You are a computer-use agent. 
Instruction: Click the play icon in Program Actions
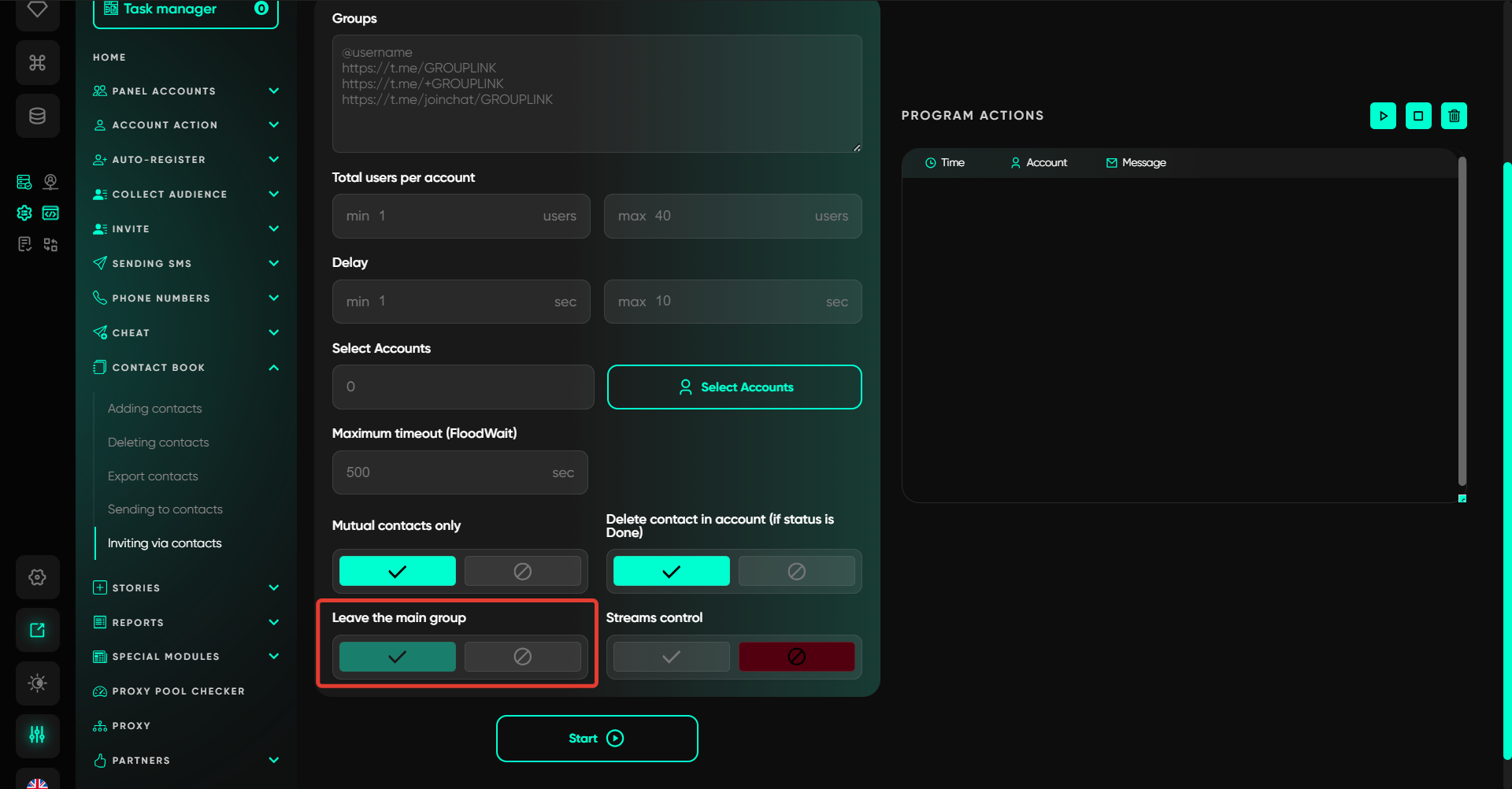[x=1383, y=116]
